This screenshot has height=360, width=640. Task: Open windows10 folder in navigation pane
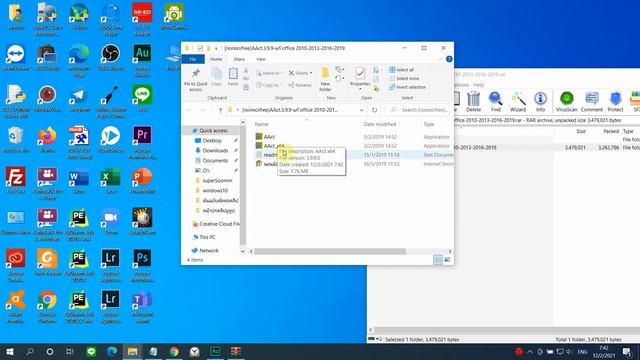[215, 191]
